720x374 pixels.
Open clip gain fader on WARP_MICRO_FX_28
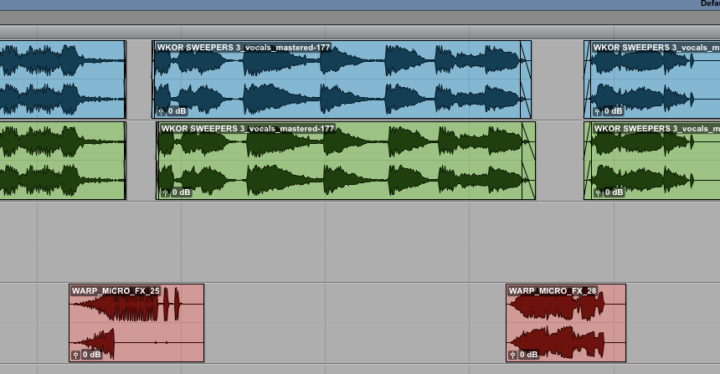click(x=513, y=355)
